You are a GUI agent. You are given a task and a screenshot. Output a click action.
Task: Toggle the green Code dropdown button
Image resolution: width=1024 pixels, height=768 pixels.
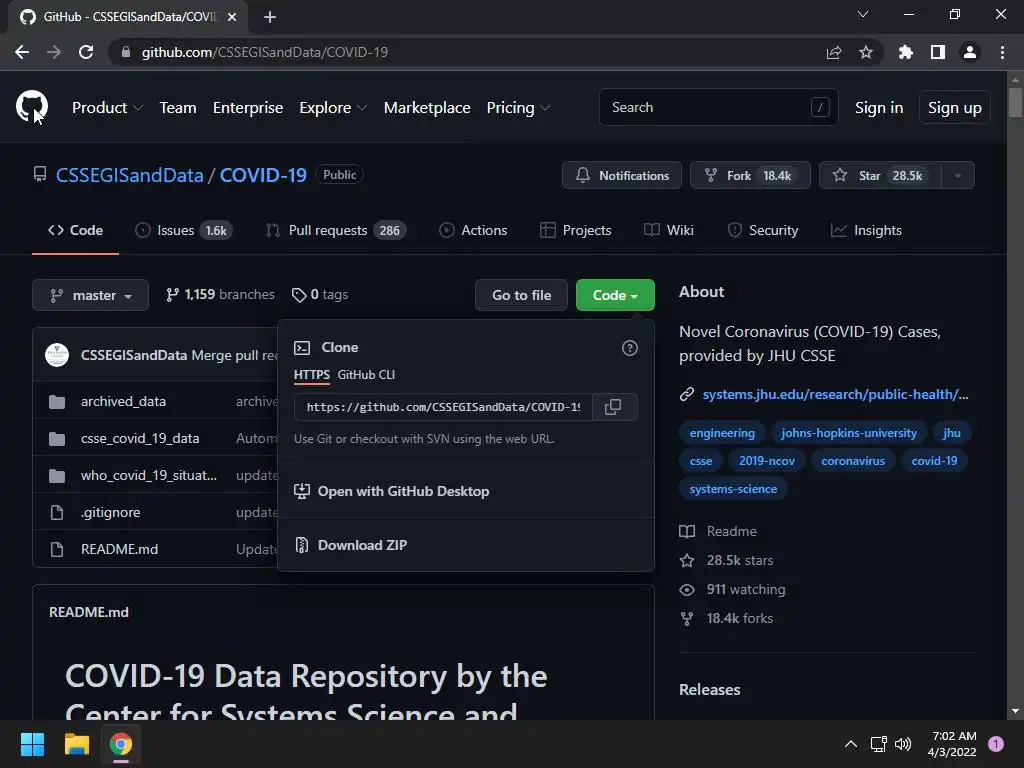tap(615, 295)
